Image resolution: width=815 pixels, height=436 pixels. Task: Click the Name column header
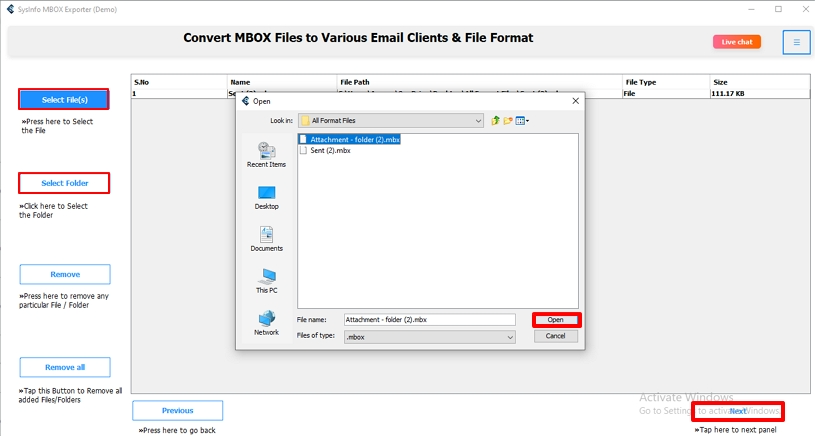(282, 82)
